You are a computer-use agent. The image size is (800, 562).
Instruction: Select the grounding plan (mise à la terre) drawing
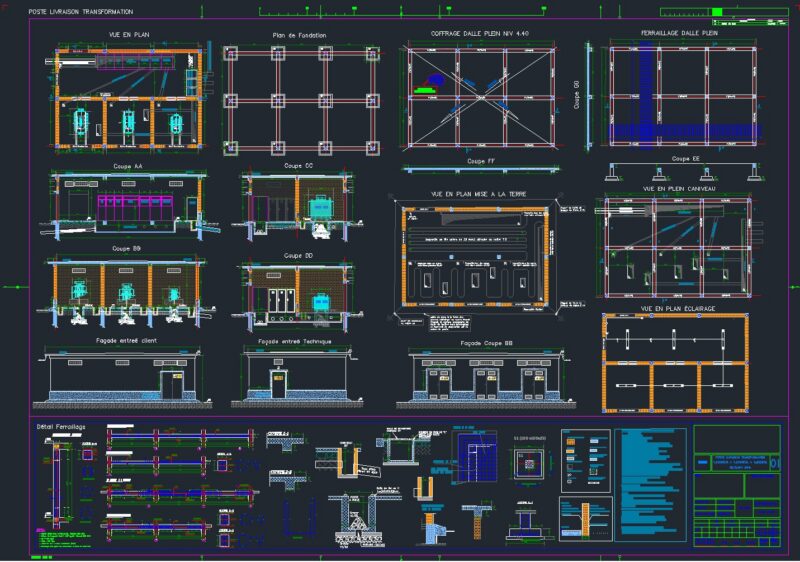click(x=477, y=260)
